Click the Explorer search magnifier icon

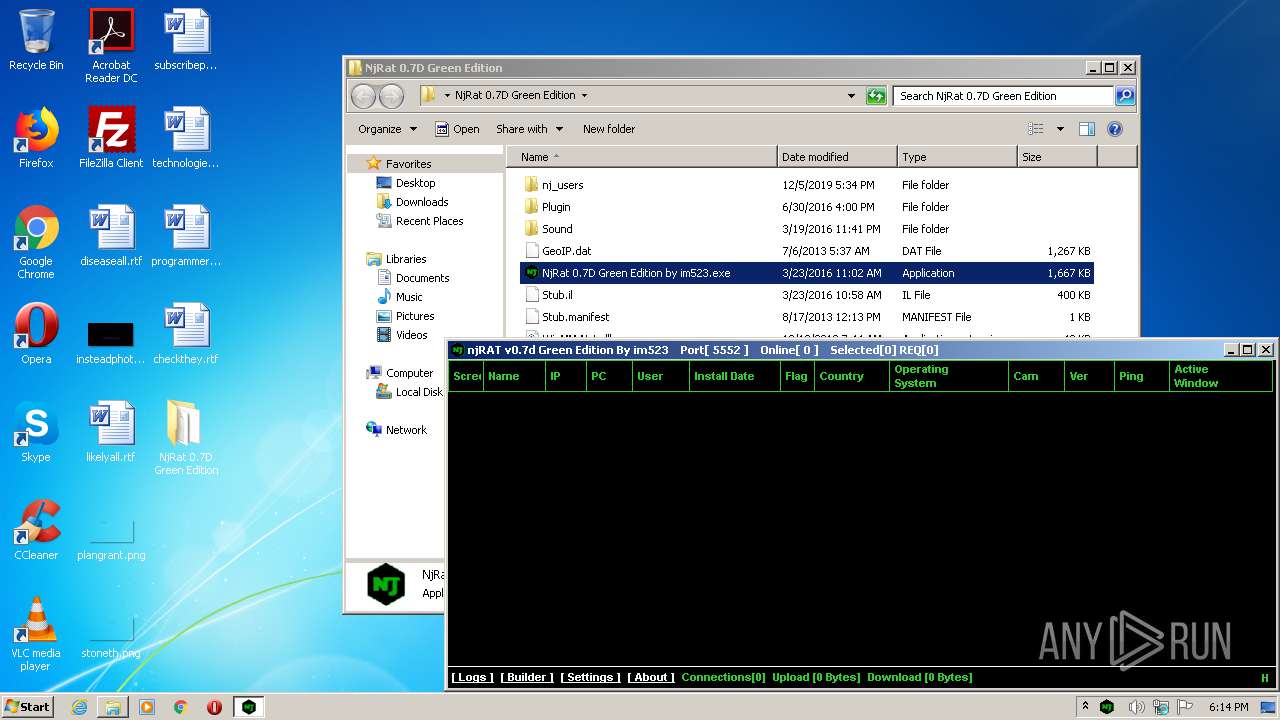tap(1125, 96)
